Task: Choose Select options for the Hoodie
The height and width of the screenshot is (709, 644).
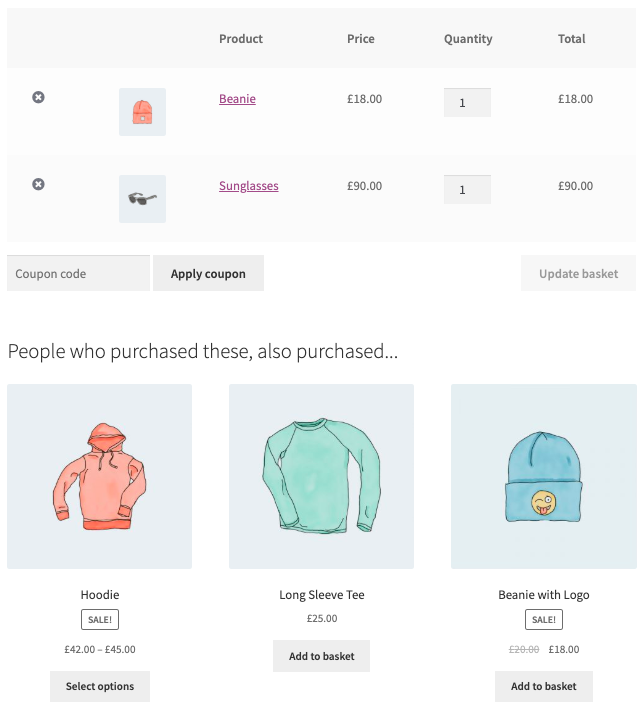Action: point(100,686)
